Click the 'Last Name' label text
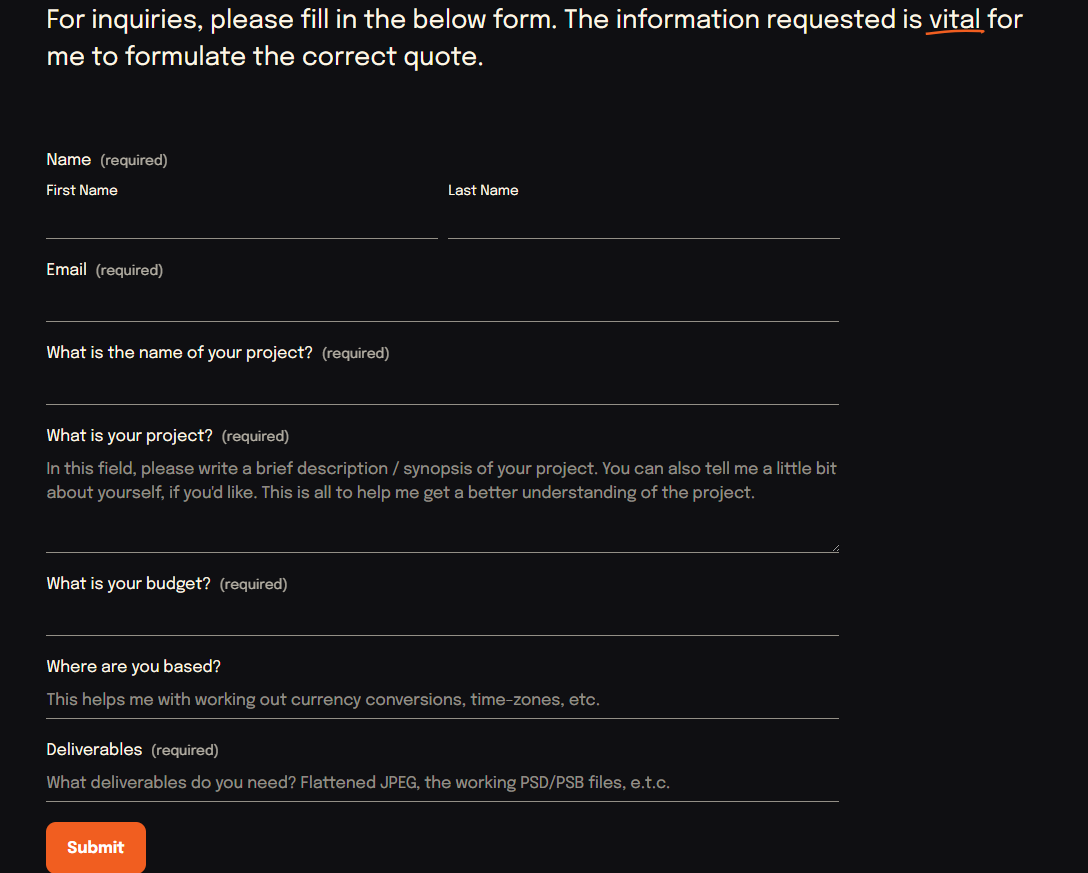This screenshot has width=1088, height=873. [x=483, y=190]
